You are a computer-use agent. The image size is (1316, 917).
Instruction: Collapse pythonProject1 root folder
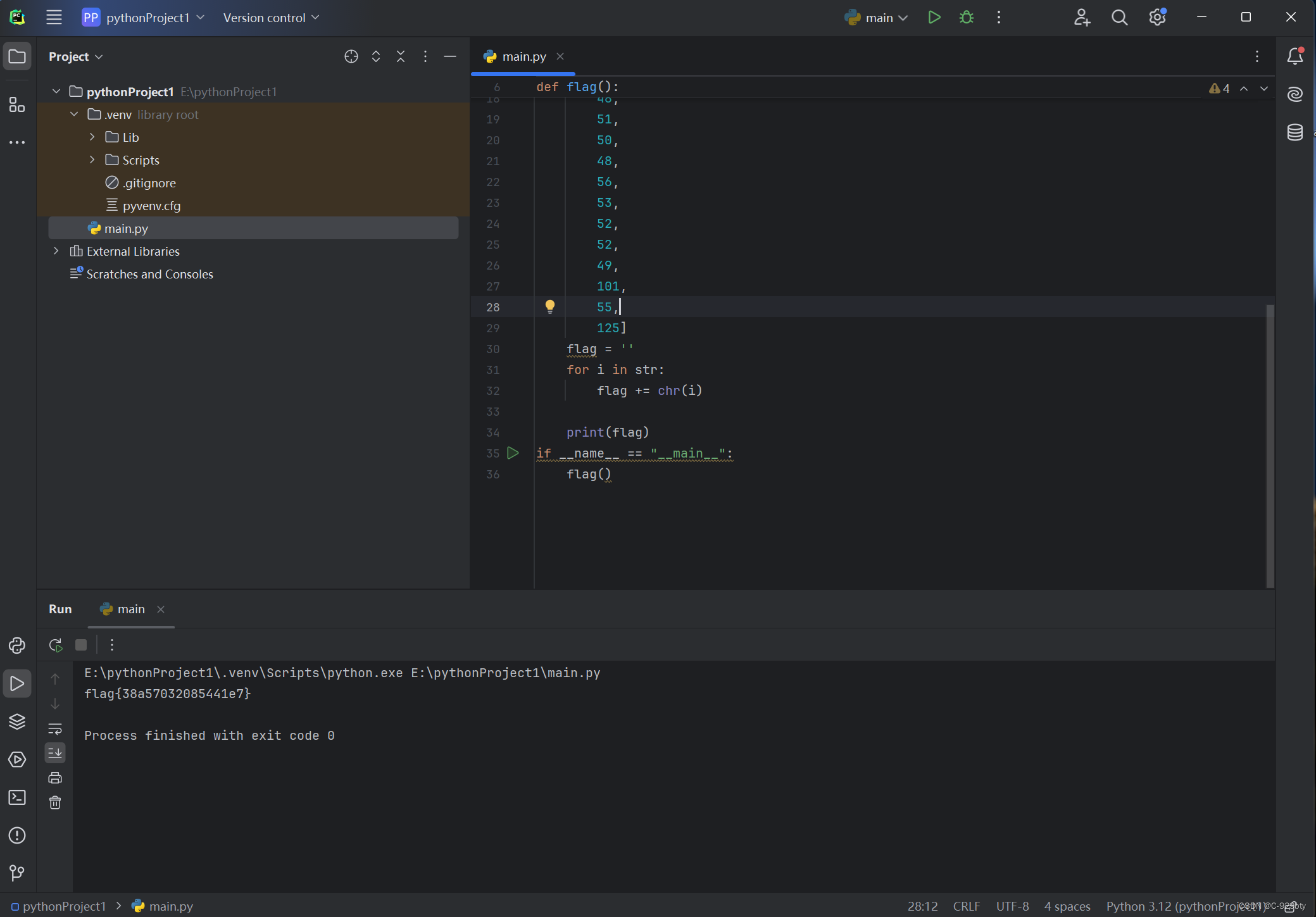pyautogui.click(x=56, y=92)
